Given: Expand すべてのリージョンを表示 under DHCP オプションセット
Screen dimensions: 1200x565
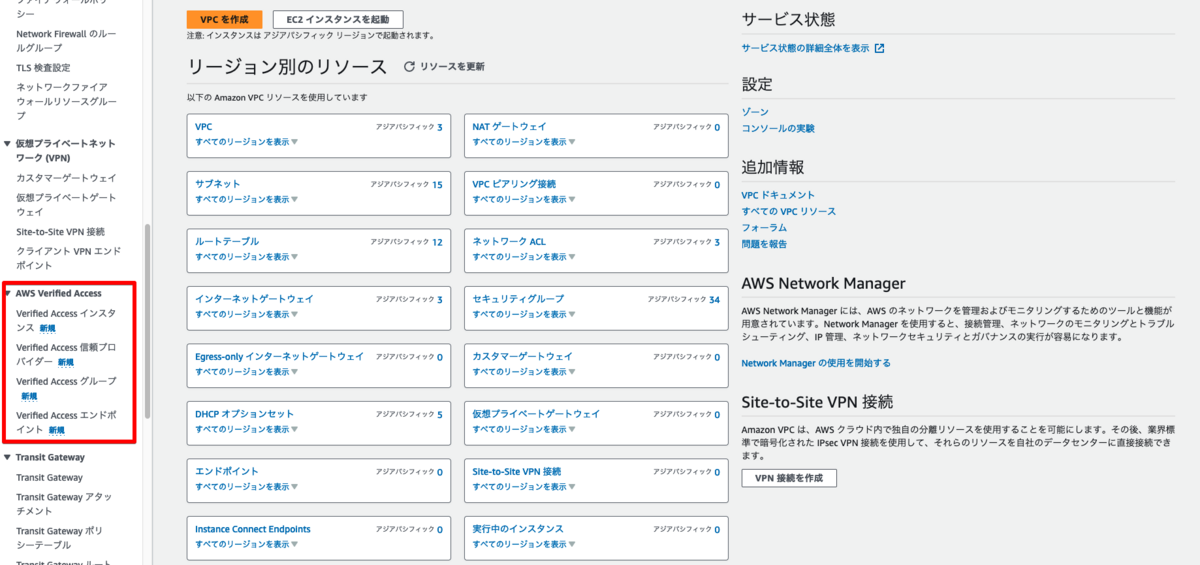Looking at the screenshot, I should [246, 429].
